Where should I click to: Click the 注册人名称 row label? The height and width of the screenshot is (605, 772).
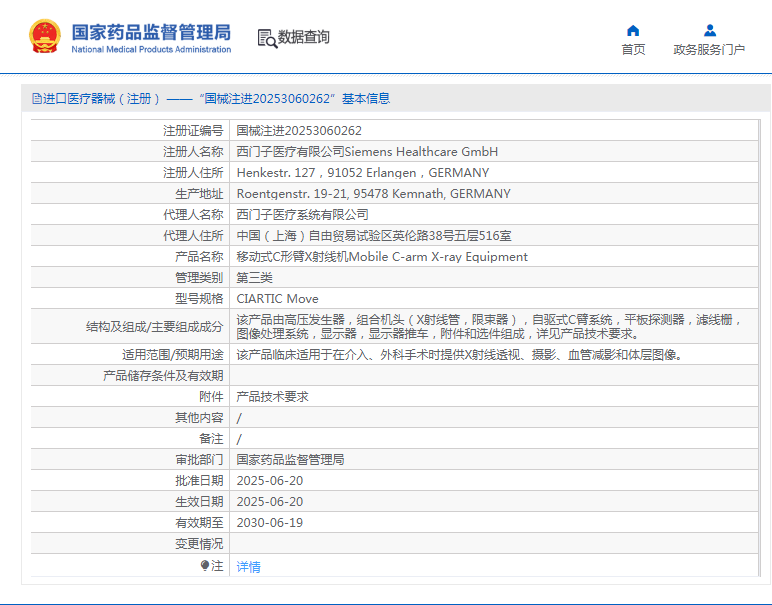tap(193, 152)
